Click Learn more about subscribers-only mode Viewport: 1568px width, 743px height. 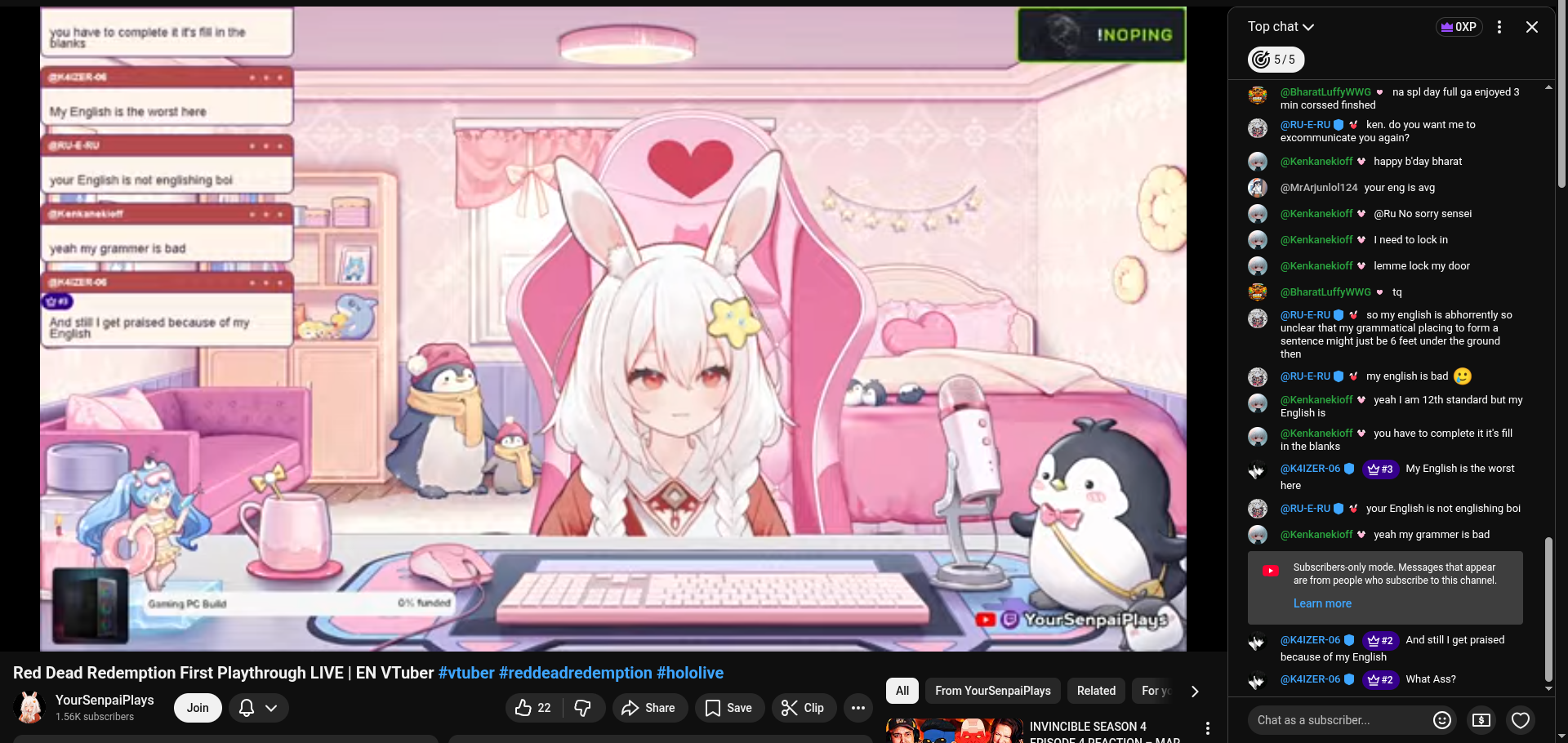click(x=1322, y=603)
